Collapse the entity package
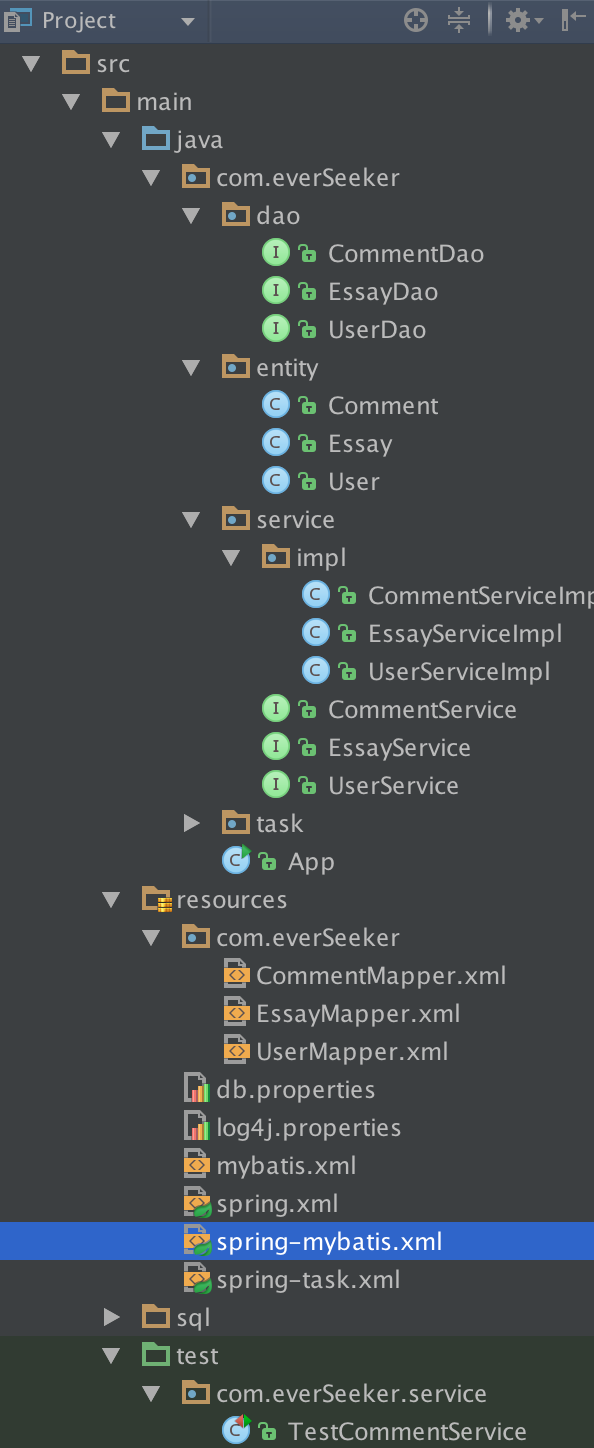594x1448 pixels. tap(191, 368)
